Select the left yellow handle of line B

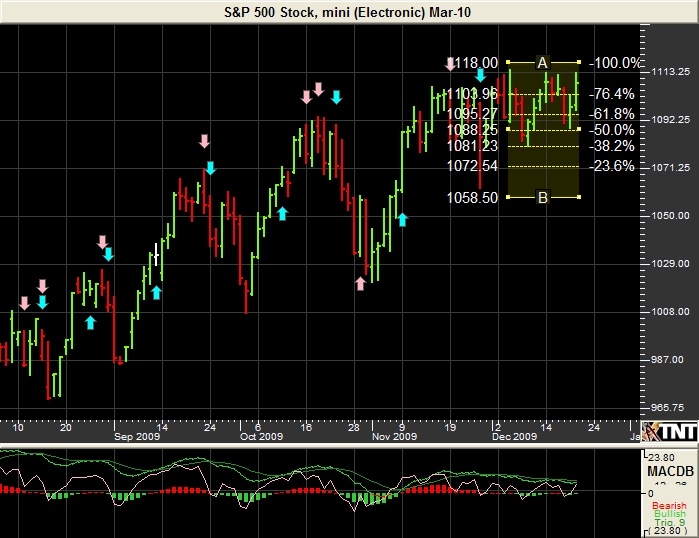pyautogui.click(x=508, y=197)
